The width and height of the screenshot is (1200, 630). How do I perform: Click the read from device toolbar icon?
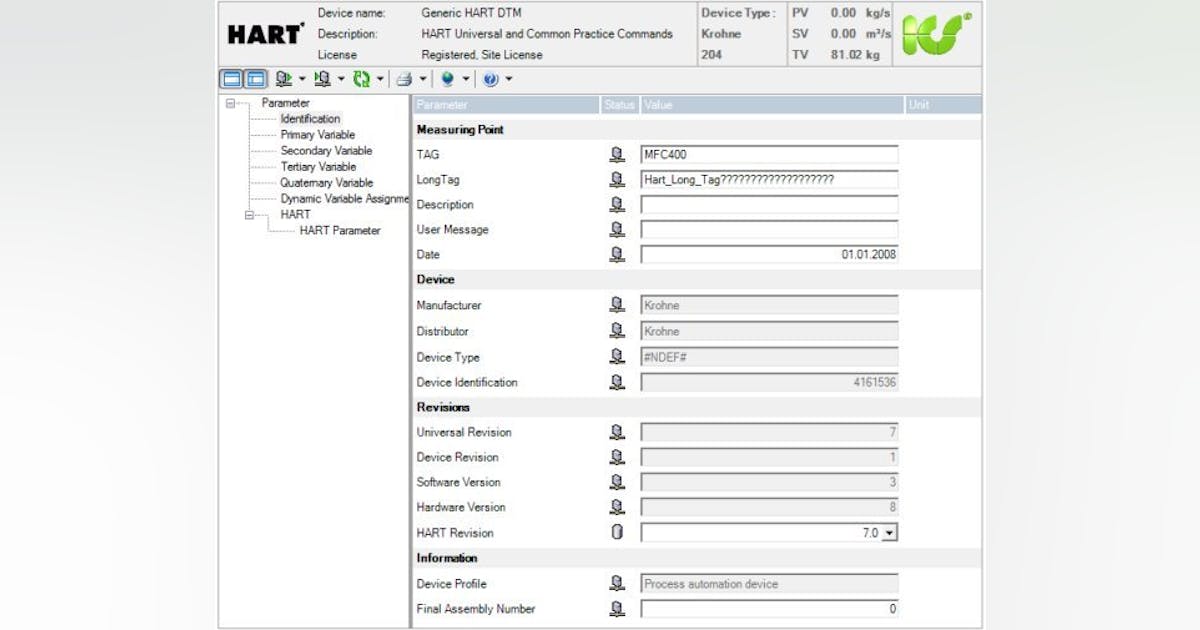click(x=285, y=79)
